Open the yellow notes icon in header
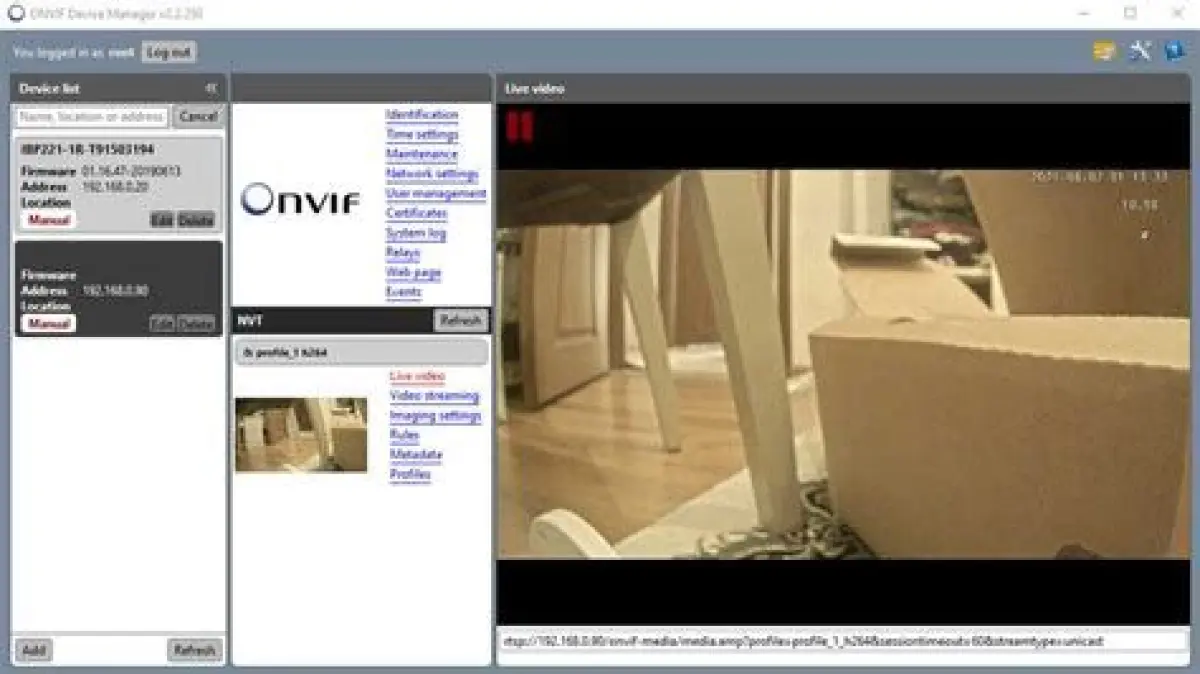Screen dimensions: 1200x674 coord(1104,51)
